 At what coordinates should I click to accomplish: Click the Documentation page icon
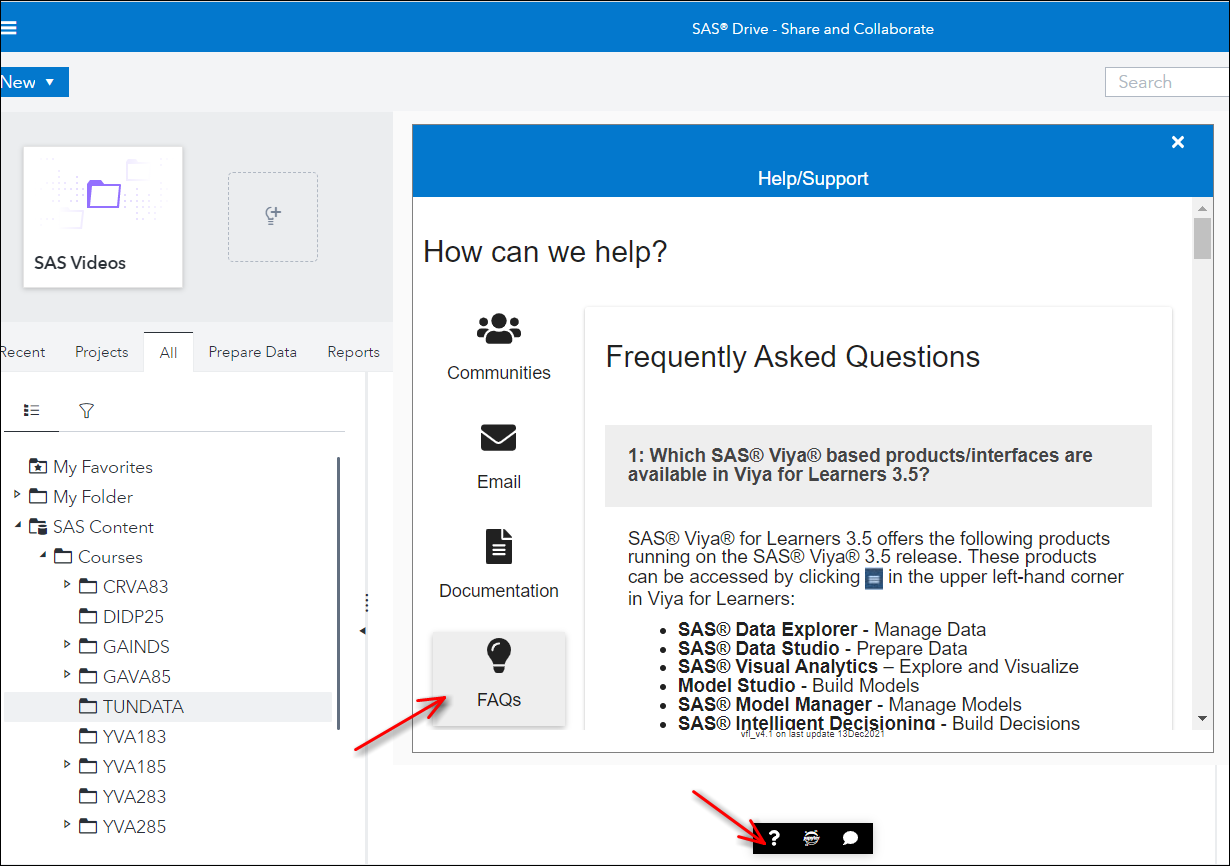pos(499,547)
